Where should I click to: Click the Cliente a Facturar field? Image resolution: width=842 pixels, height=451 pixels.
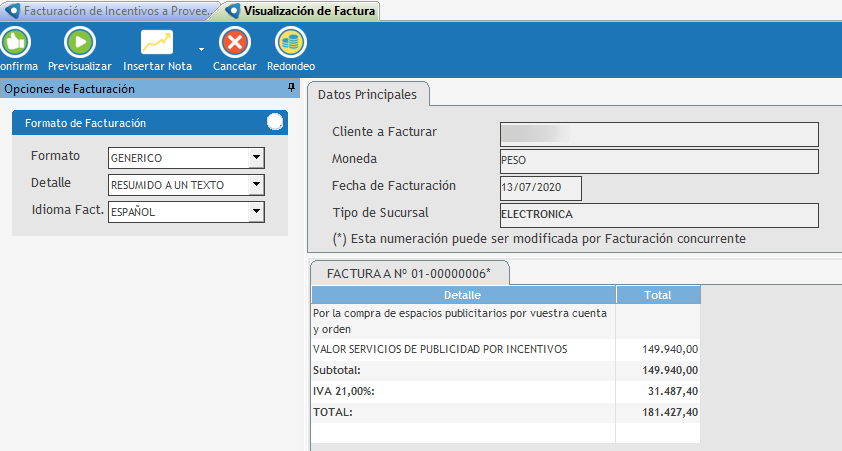[x=658, y=134]
